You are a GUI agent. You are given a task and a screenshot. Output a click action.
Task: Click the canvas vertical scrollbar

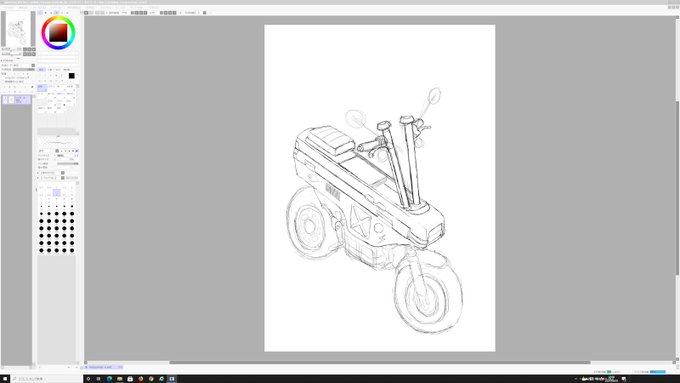tap(677, 187)
